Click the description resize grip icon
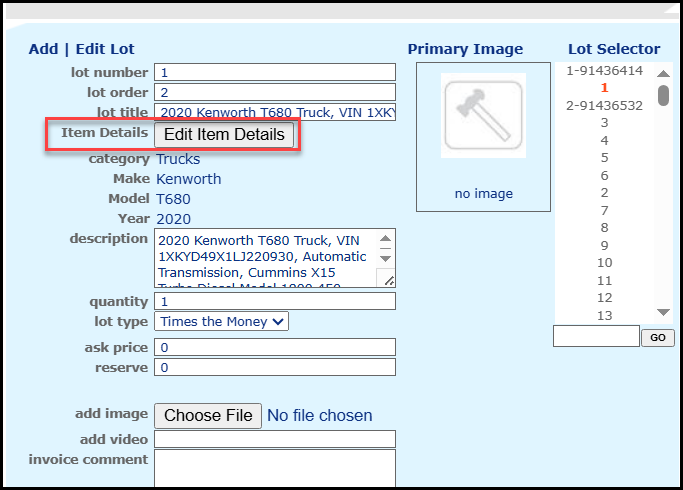Viewport: 683px width, 490px height. pyautogui.click(x=389, y=281)
